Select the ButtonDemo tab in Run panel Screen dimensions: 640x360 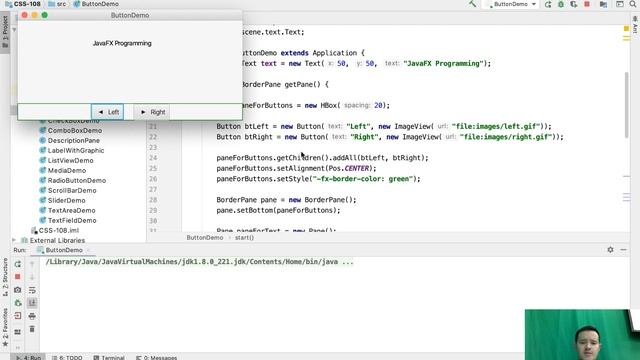pos(64,250)
